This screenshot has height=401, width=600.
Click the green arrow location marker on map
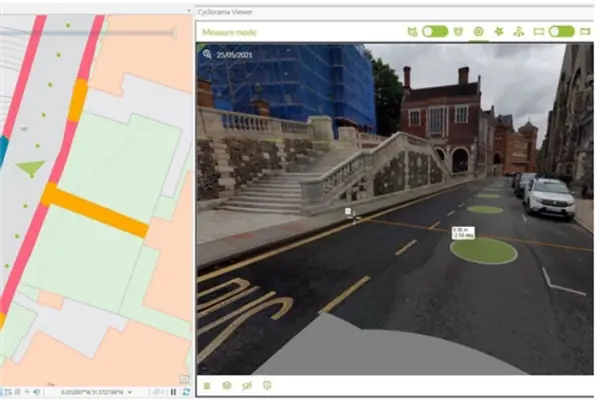click(x=32, y=168)
